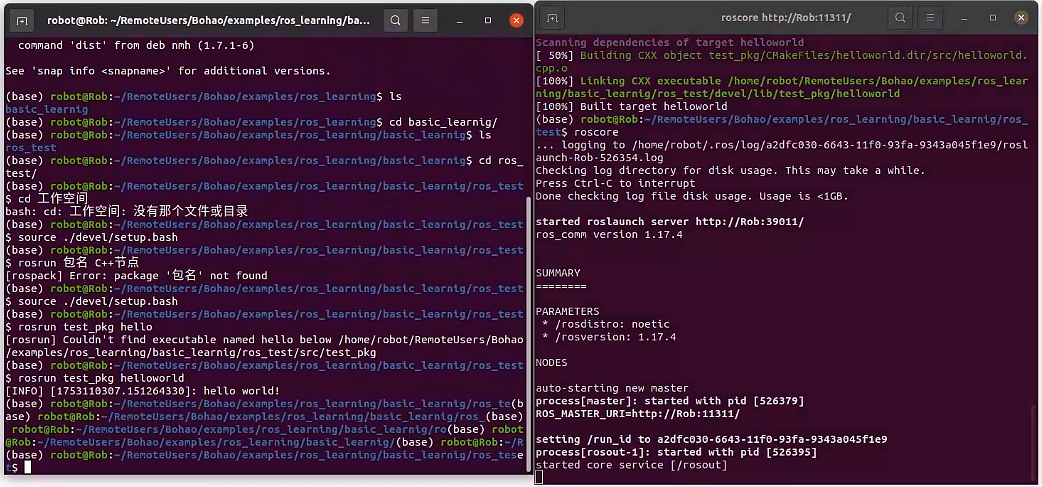This screenshot has width=1042, height=487.
Task: Click 'setting /run_id to a2dfc030' line
Action: tap(712, 439)
